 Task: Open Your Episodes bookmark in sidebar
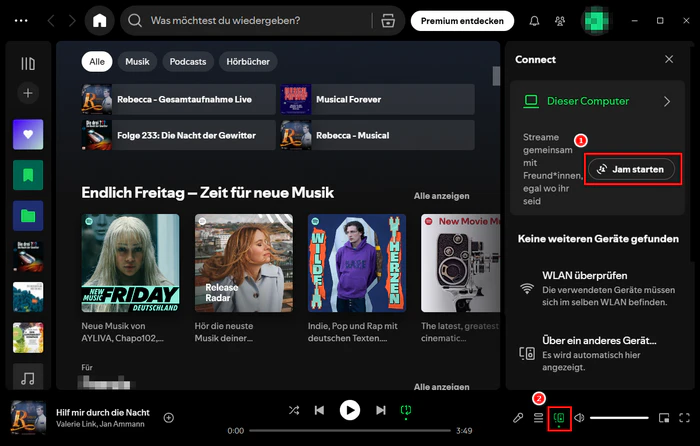point(28,175)
